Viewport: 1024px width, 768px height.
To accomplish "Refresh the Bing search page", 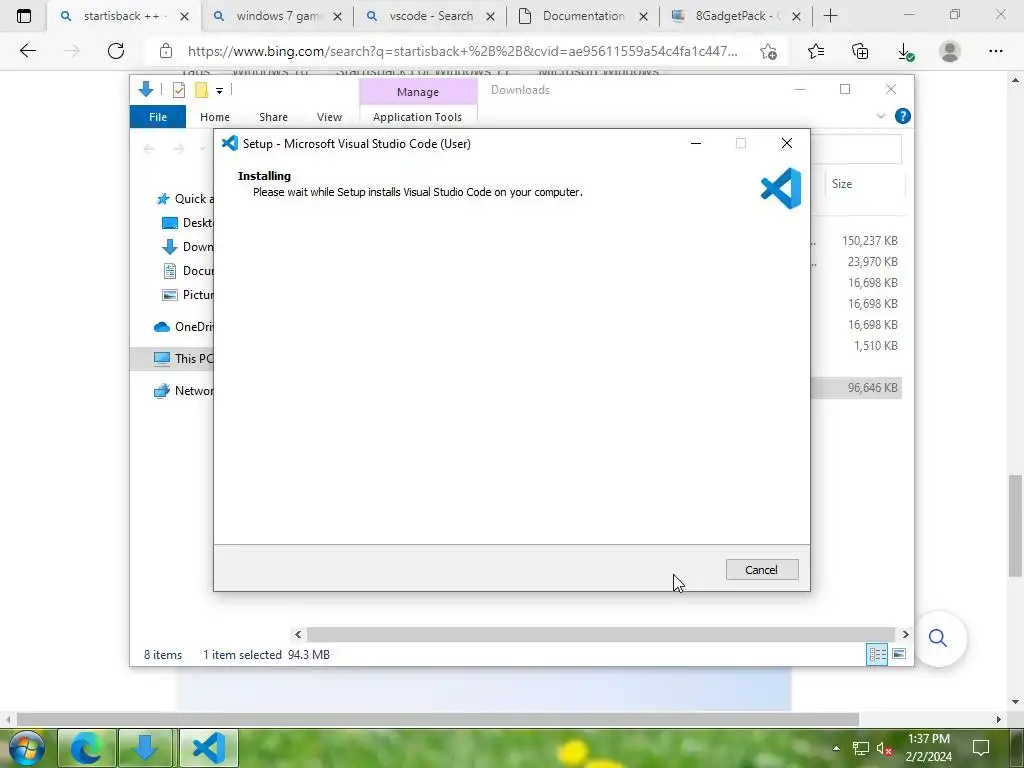I will pyautogui.click(x=116, y=51).
